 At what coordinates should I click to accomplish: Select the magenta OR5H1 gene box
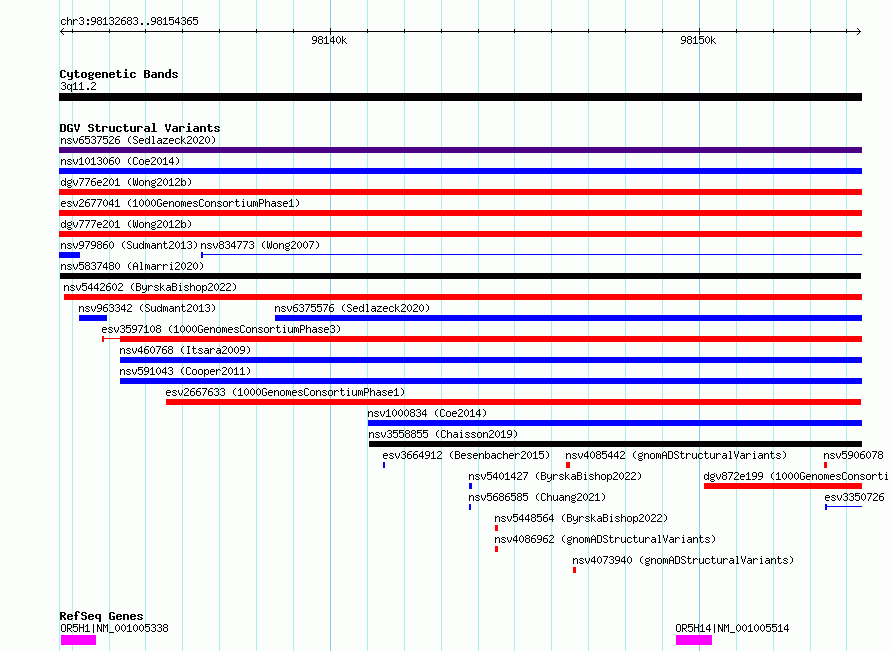click(x=78, y=640)
